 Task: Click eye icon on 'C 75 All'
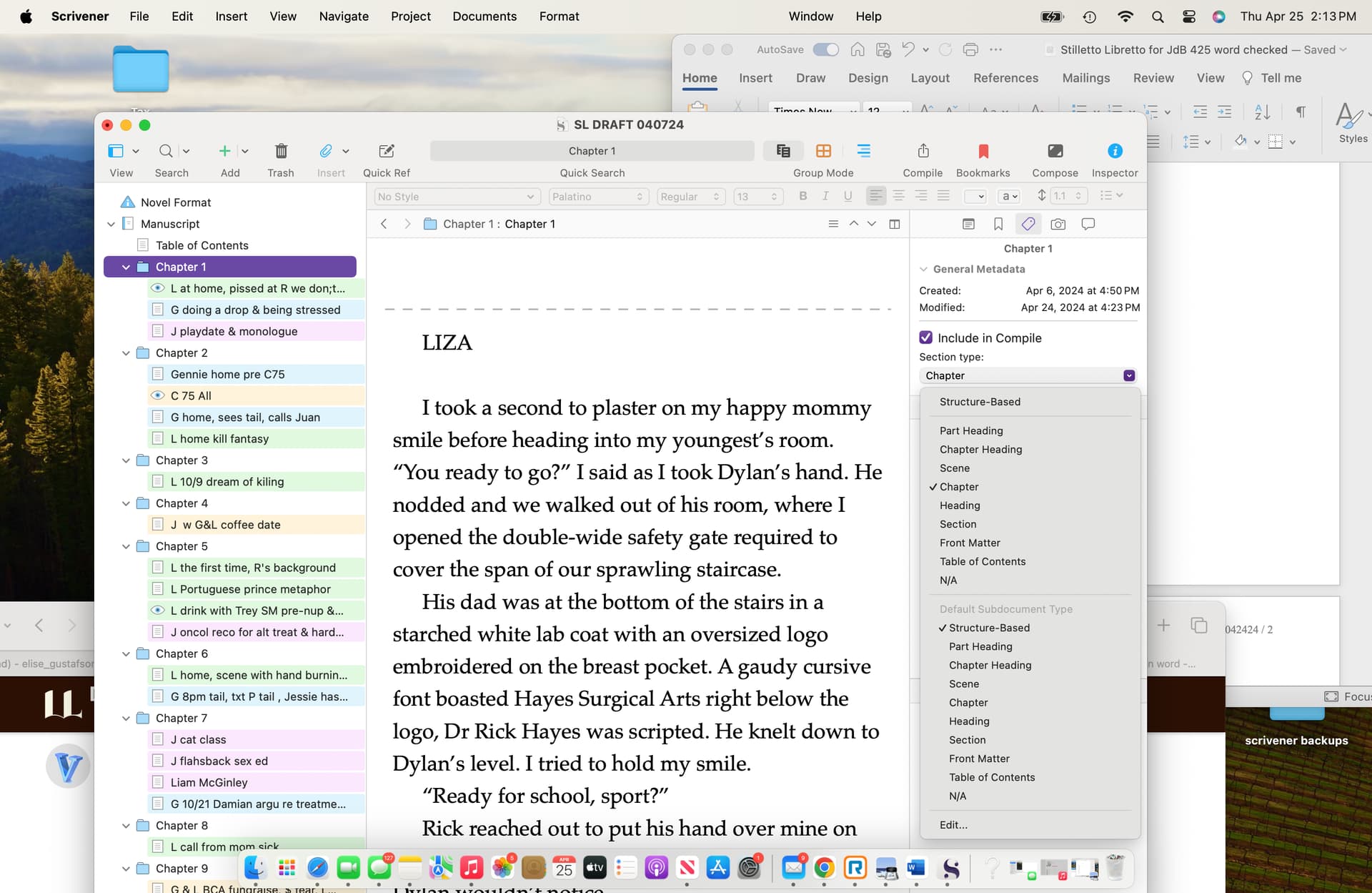tap(158, 395)
